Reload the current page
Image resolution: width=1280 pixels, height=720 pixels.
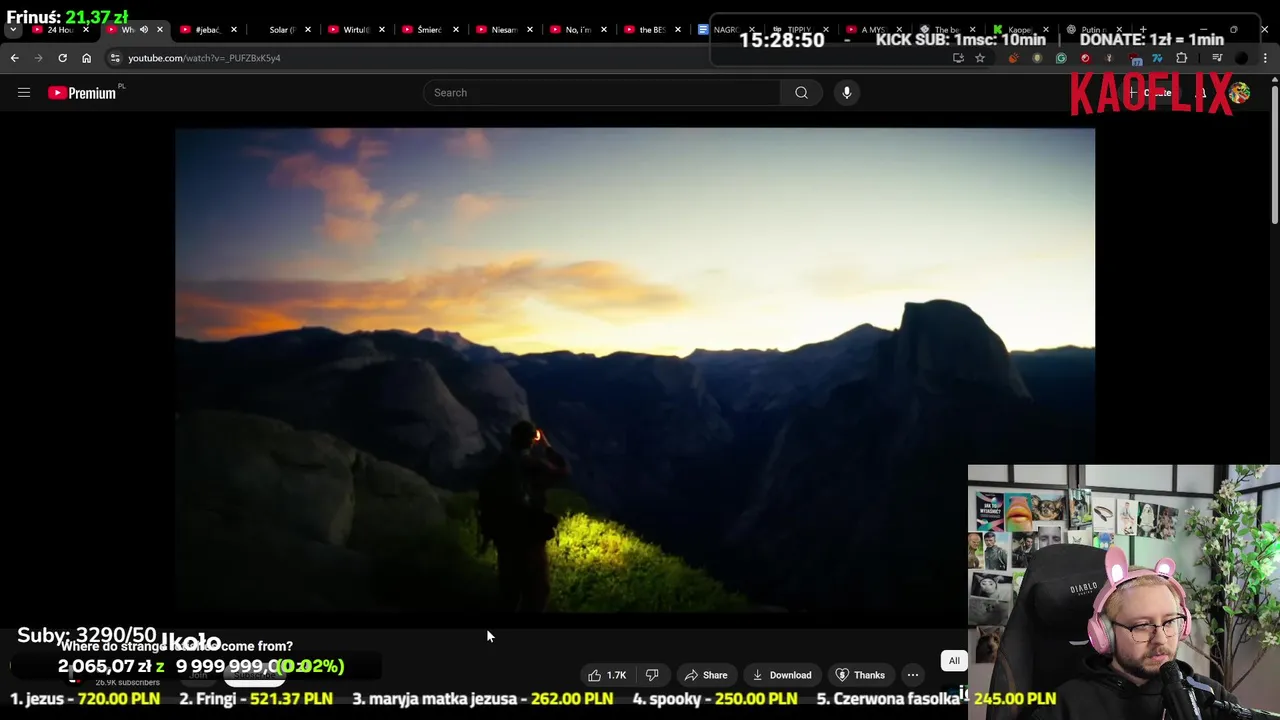(62, 58)
